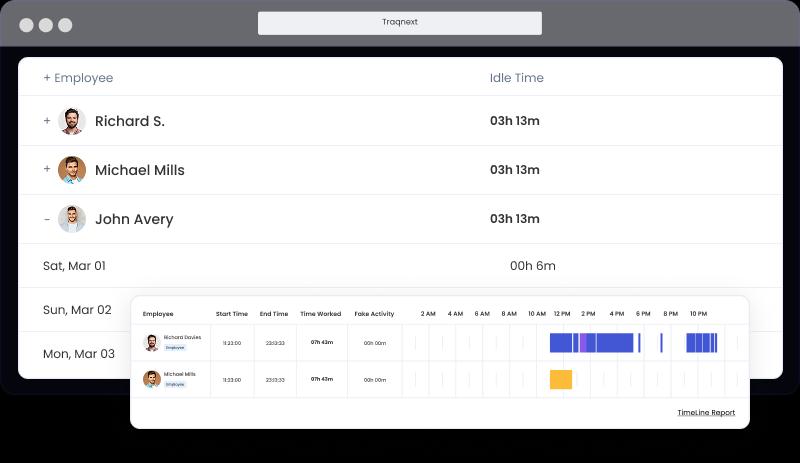Expand the Richard S. row
Image resolution: width=800 pixels, height=463 pixels.
point(46,121)
